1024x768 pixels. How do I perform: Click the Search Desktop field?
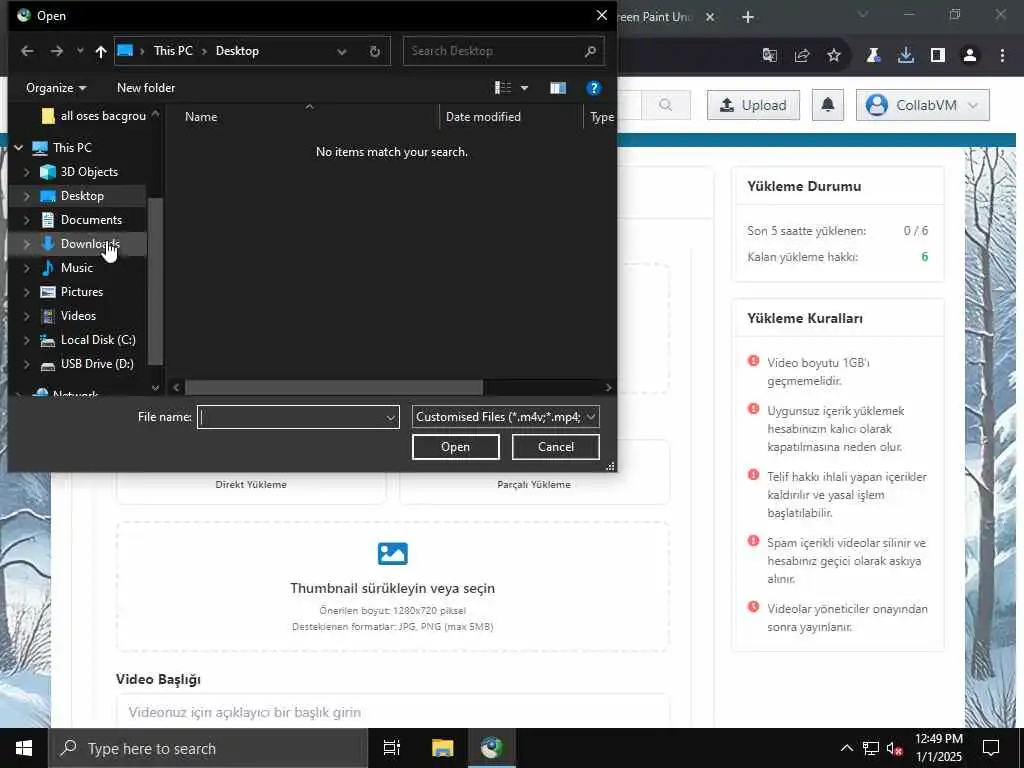pyautogui.click(x=504, y=51)
